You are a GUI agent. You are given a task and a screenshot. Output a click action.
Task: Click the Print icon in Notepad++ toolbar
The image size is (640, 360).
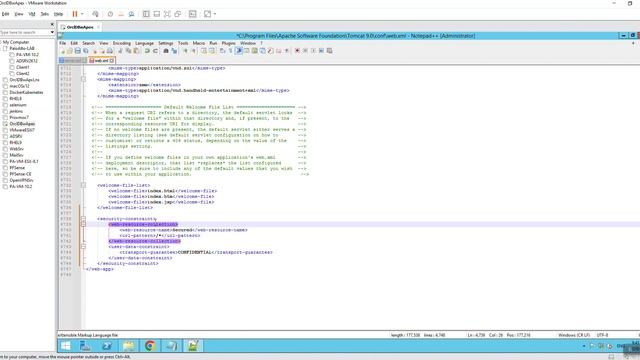[x=110, y=51]
